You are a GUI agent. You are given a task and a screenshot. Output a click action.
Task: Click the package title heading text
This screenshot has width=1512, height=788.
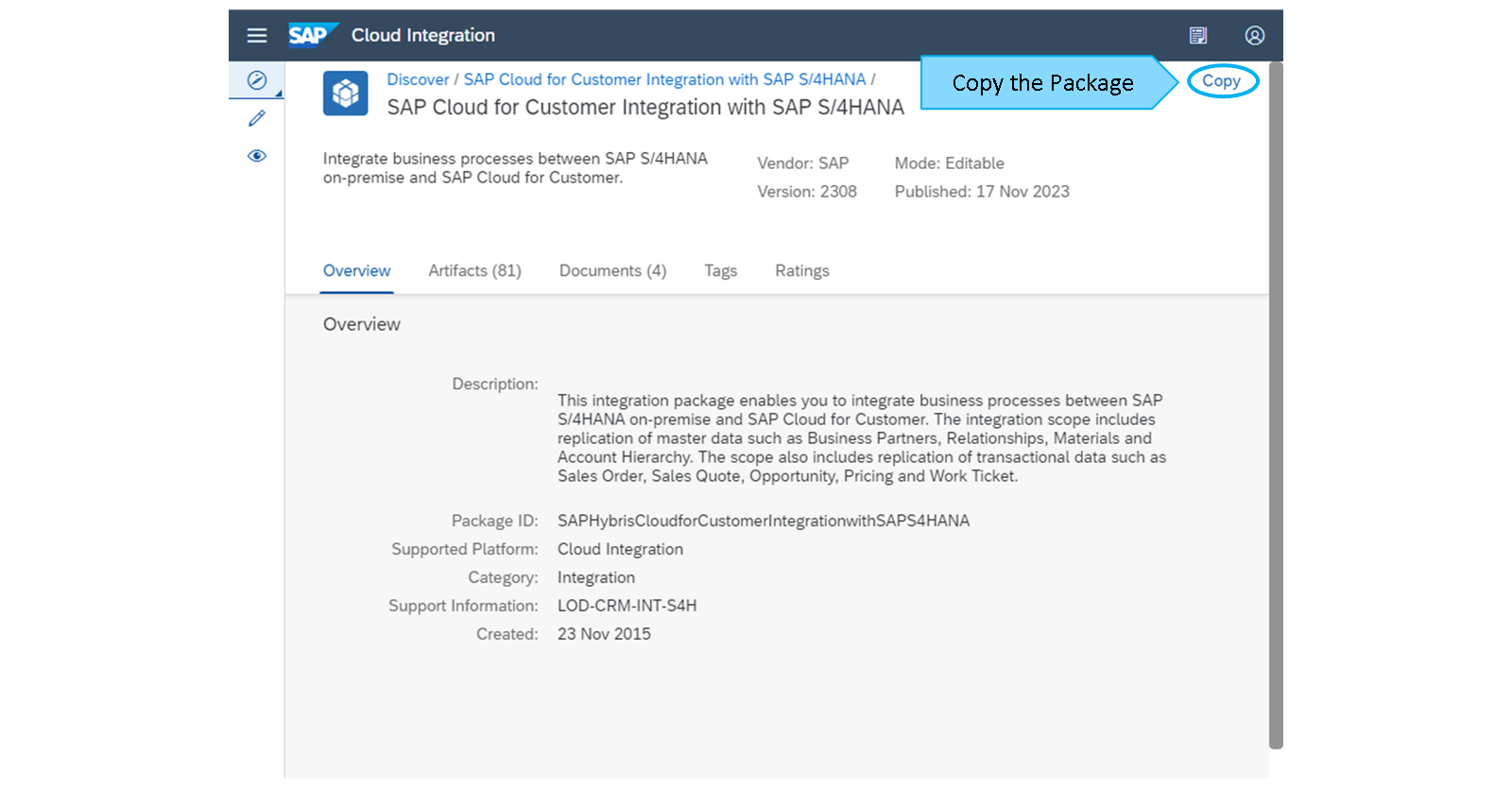pyautogui.click(x=645, y=108)
